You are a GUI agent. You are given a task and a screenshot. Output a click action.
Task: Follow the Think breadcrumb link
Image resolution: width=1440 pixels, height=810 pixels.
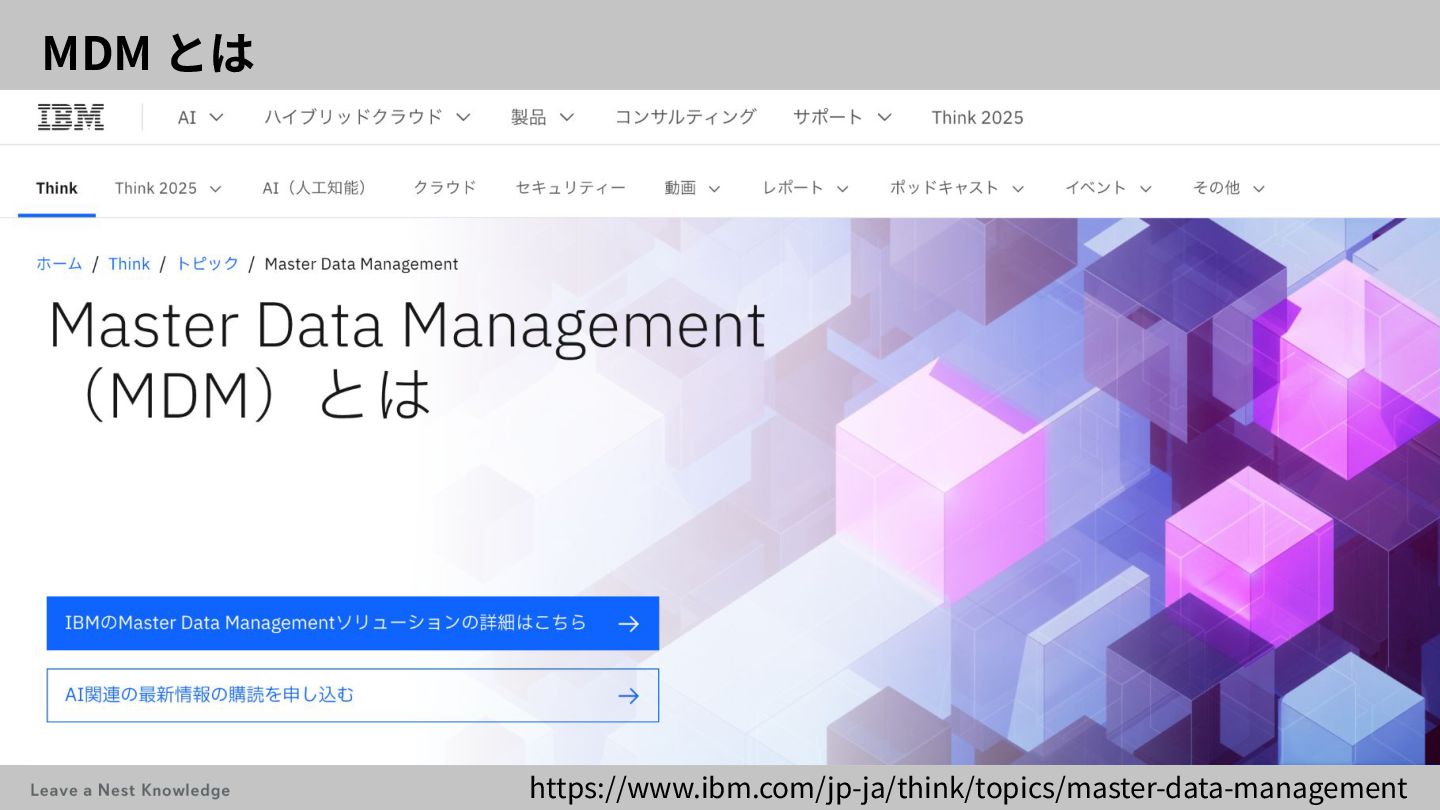tap(129, 264)
